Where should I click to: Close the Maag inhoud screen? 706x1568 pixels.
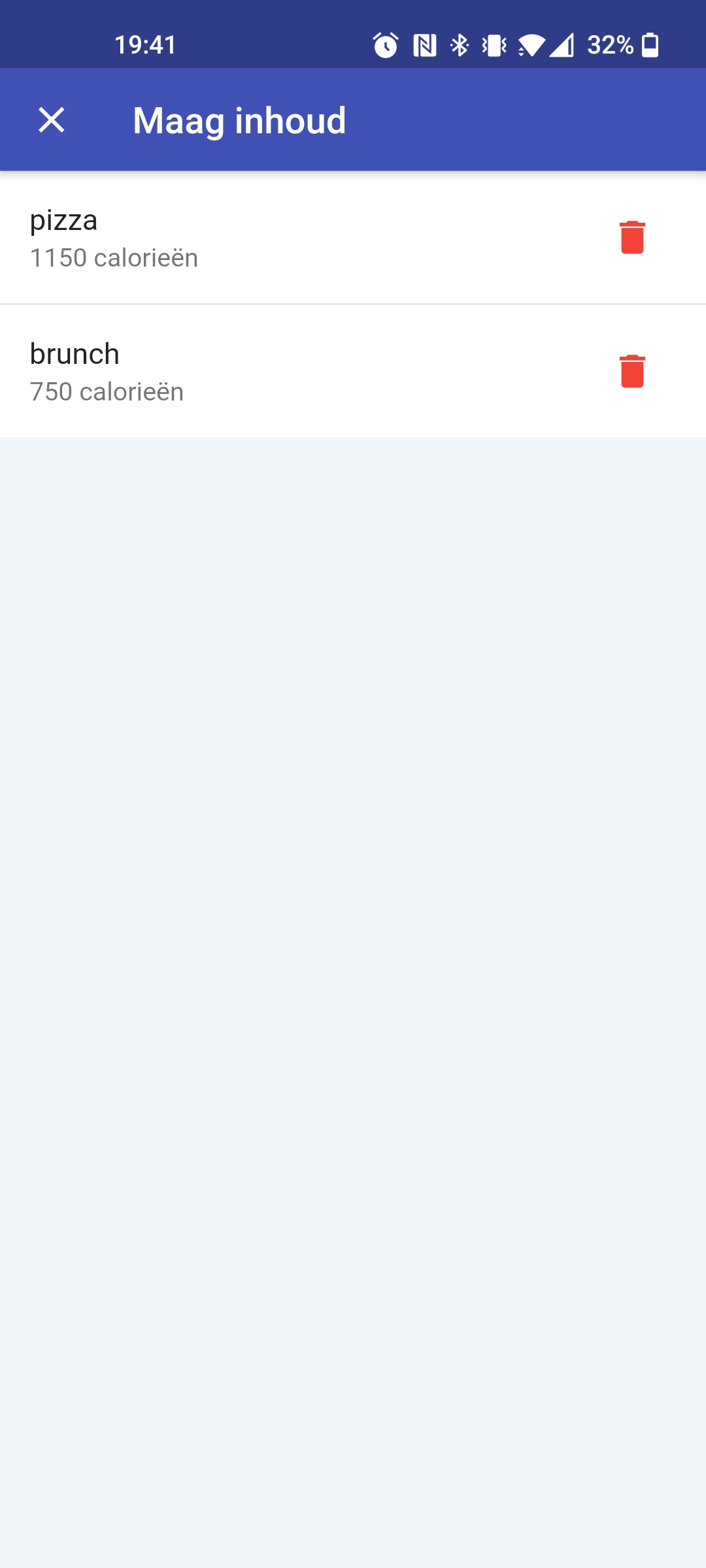(x=52, y=120)
